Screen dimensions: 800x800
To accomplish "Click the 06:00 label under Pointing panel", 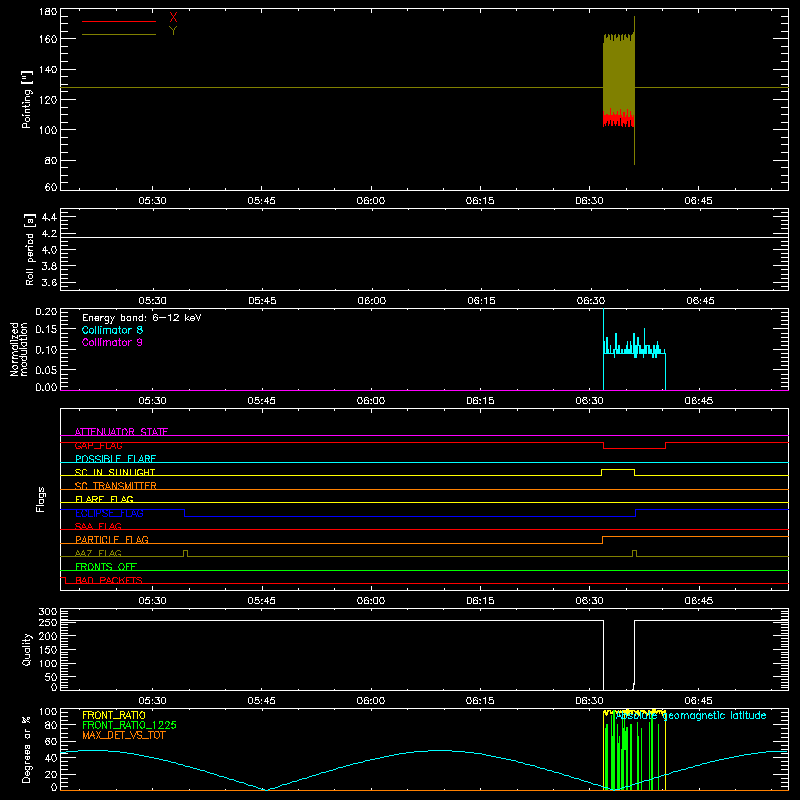I will click(x=371, y=201).
